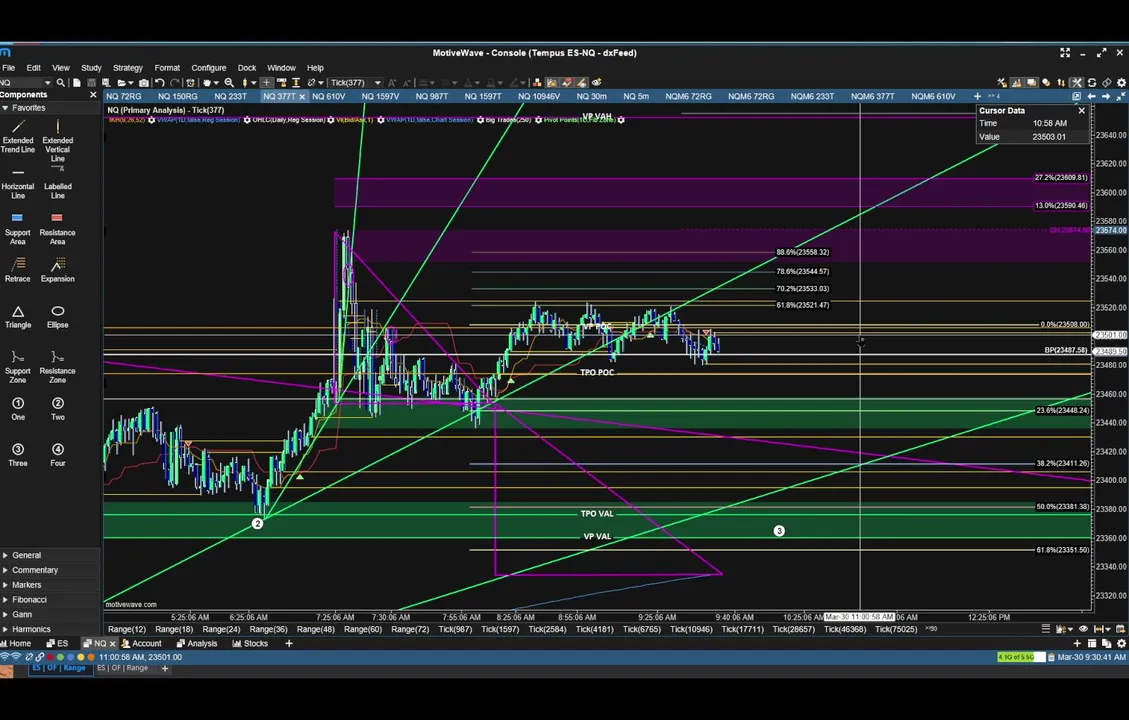Image resolution: width=1129 pixels, height=720 pixels.
Task: Open the Configure menu
Action: 209,68
